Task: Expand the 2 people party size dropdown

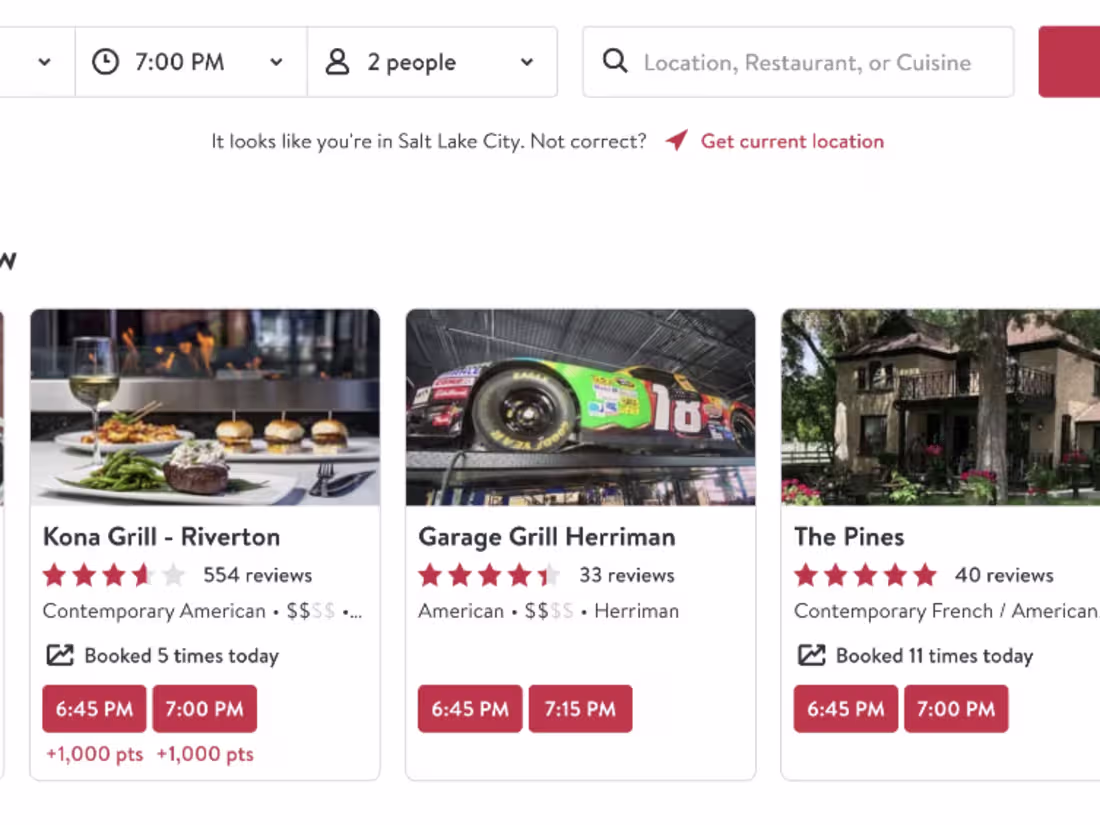Action: pyautogui.click(x=527, y=62)
